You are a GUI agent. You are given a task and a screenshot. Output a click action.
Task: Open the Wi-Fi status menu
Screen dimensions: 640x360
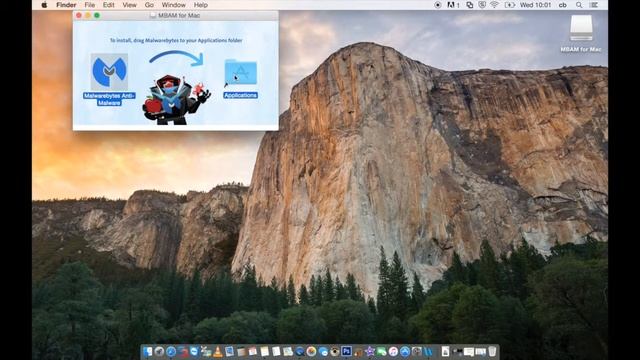coord(494,5)
